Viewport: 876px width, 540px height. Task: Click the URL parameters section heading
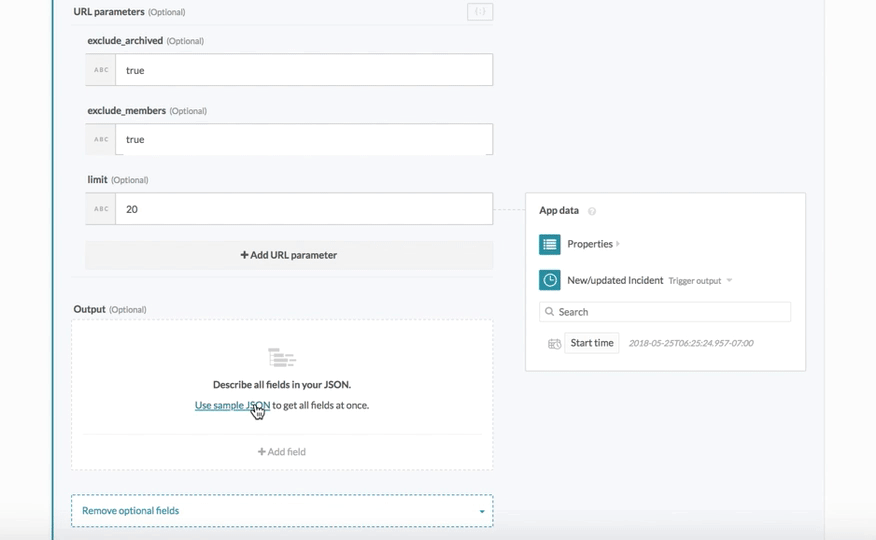(x=109, y=12)
